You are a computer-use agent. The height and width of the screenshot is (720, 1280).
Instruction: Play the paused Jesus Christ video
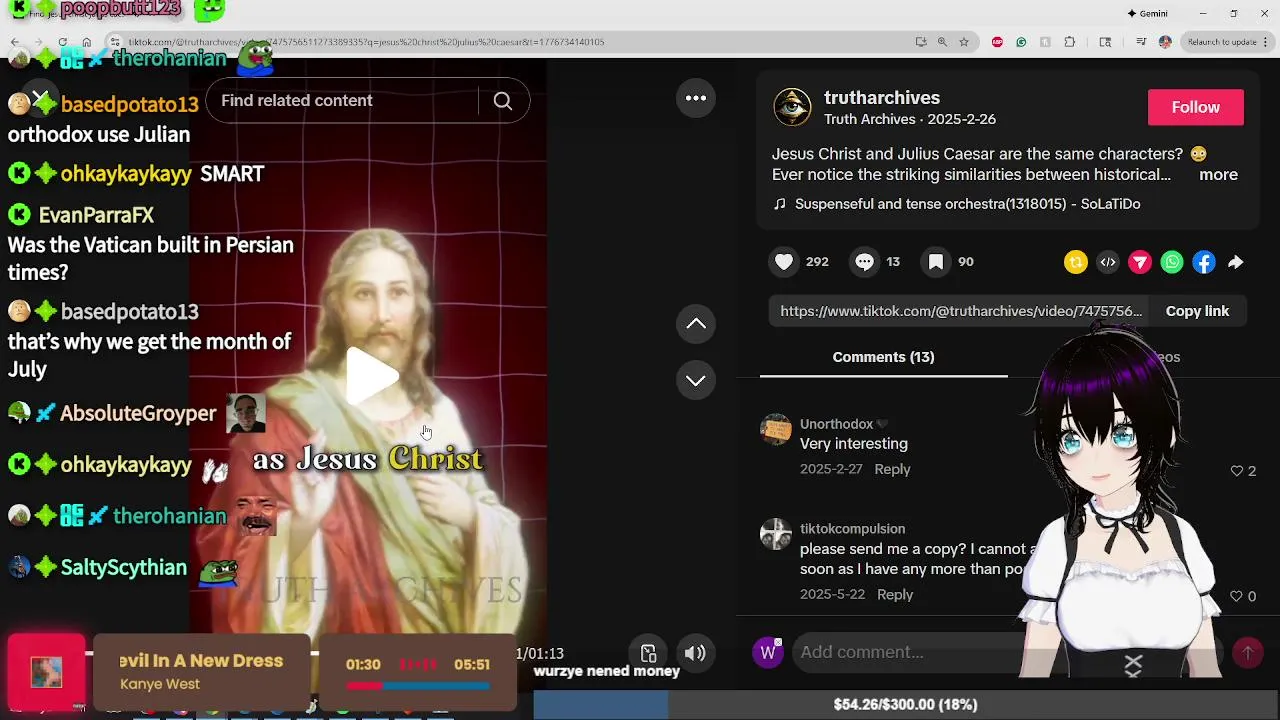(x=372, y=376)
